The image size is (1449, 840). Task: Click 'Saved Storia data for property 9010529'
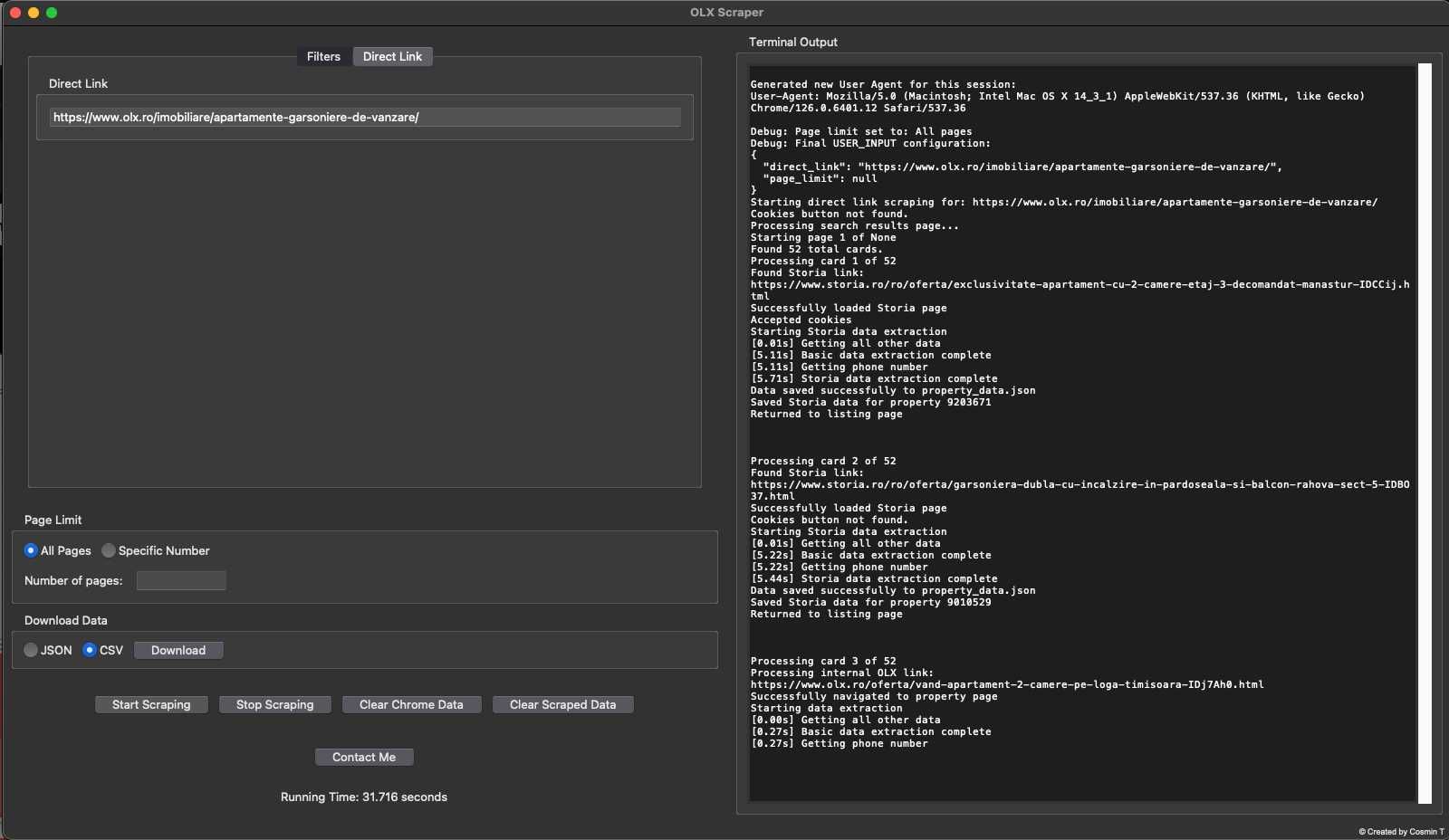pos(870,602)
